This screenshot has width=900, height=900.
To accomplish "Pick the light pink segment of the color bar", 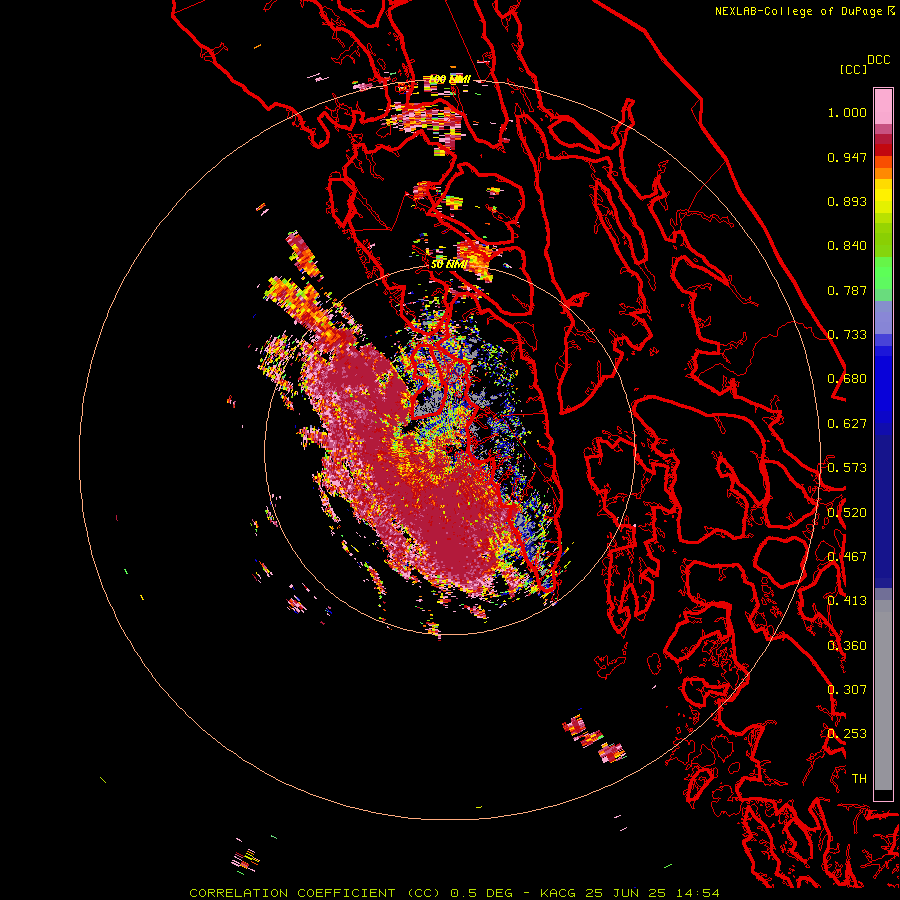I will click(x=883, y=106).
